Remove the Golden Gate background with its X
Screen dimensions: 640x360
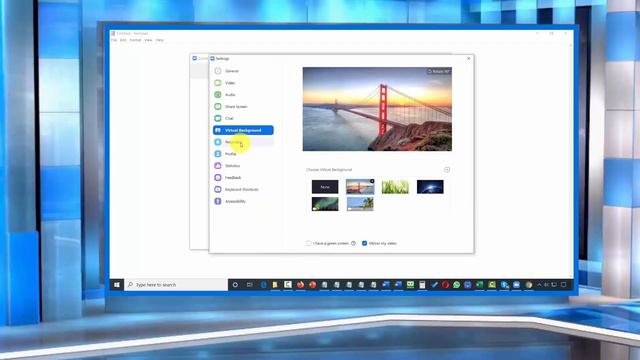372,181
